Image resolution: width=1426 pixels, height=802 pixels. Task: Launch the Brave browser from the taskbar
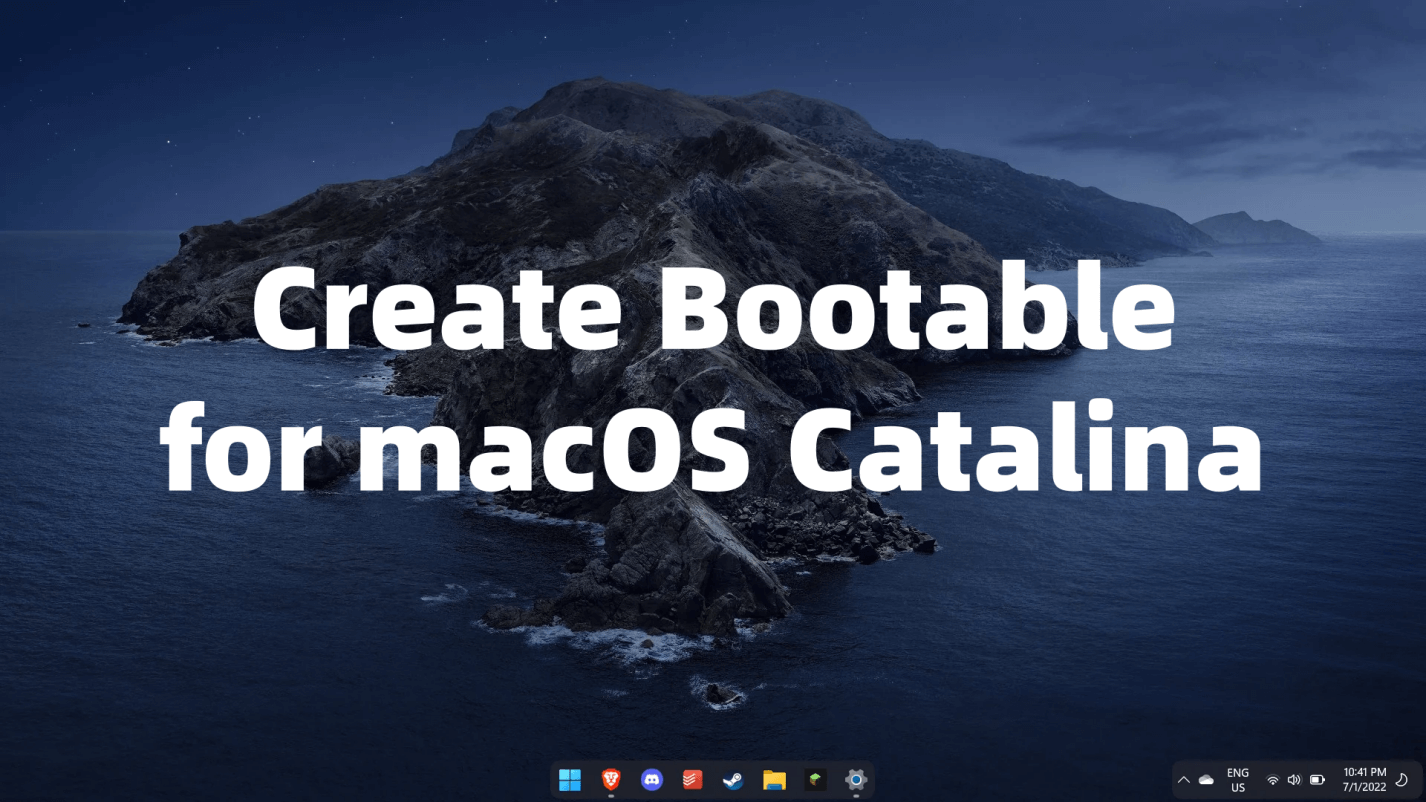pos(611,780)
